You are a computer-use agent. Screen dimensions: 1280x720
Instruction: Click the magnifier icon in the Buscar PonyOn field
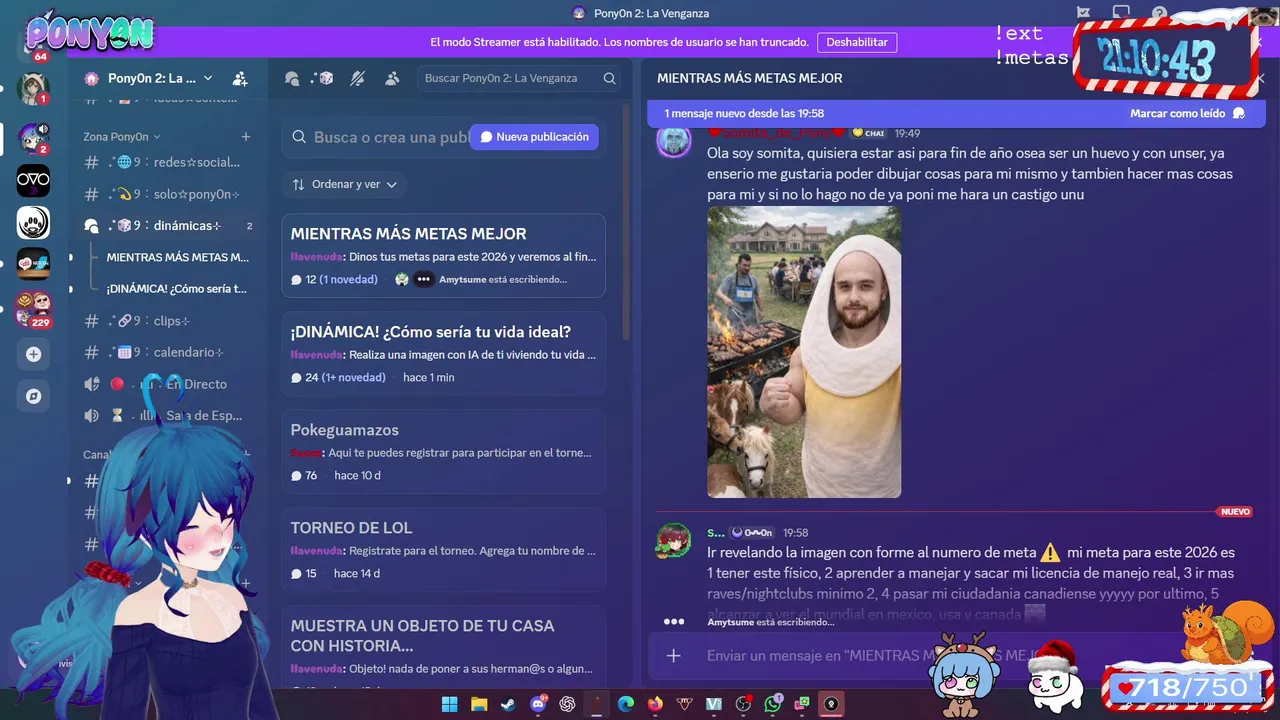click(609, 78)
